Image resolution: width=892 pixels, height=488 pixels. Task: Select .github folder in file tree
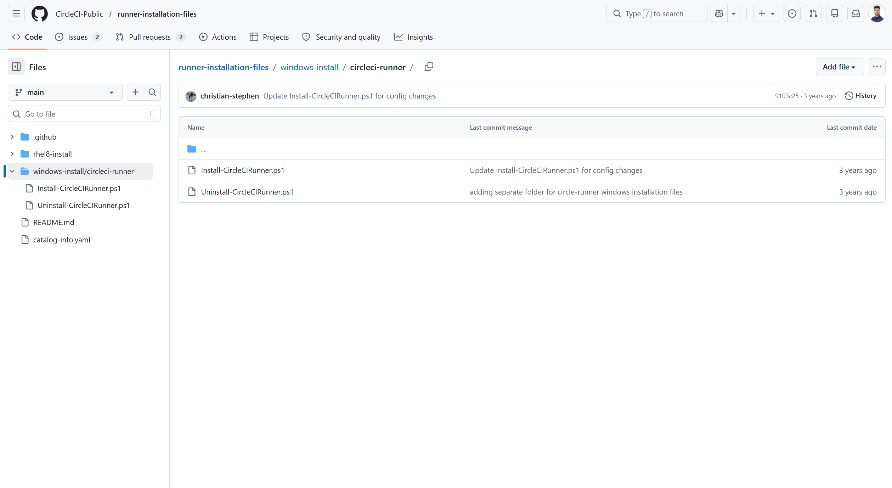[45, 137]
